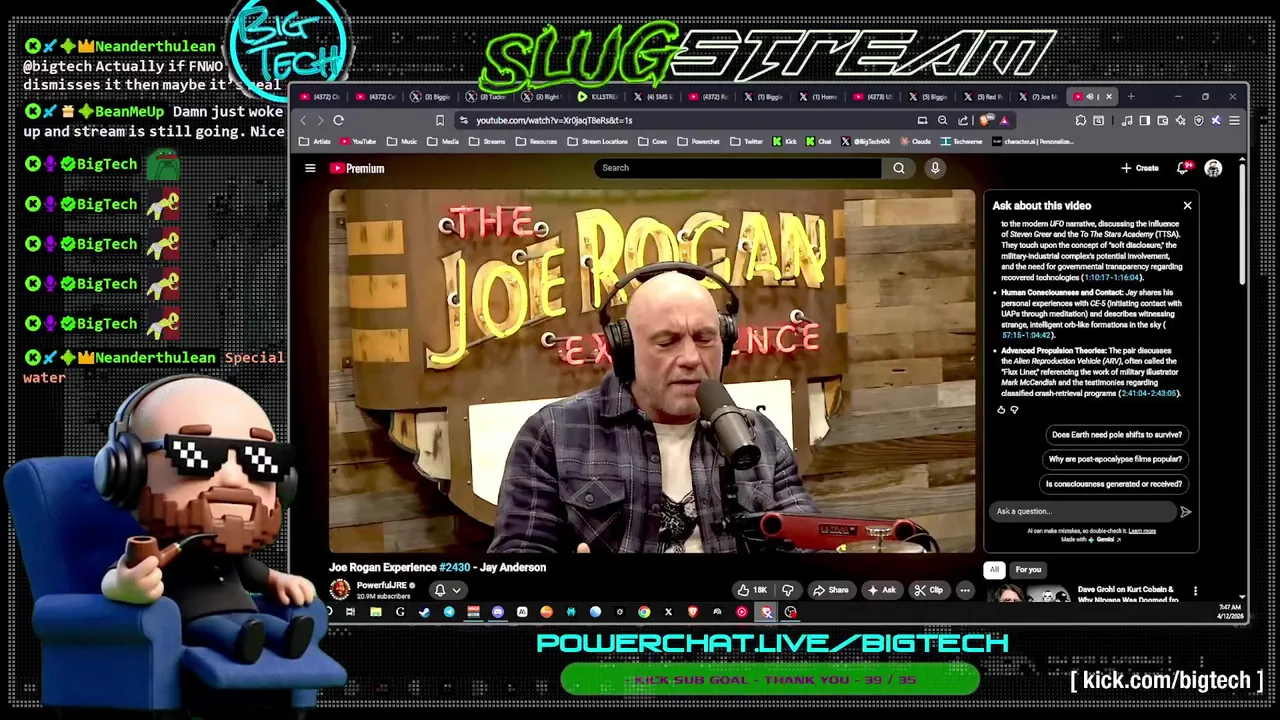Open File Explorer folder on taskbar
The image size is (1280, 720).
376,612
